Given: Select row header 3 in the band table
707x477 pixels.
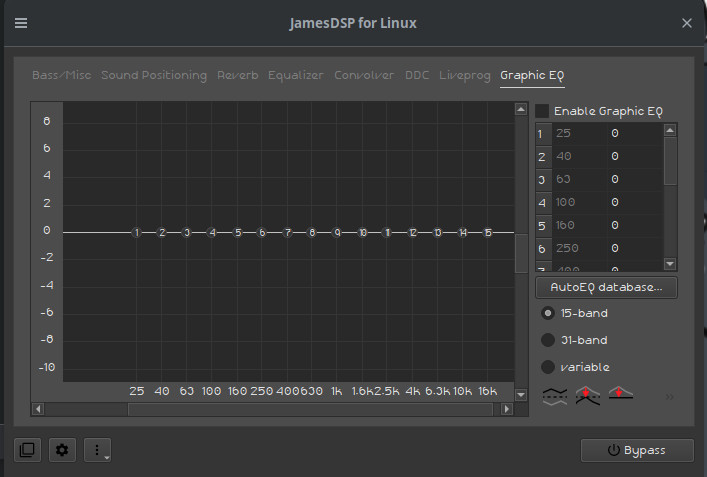Looking at the screenshot, I should pyautogui.click(x=543, y=179).
